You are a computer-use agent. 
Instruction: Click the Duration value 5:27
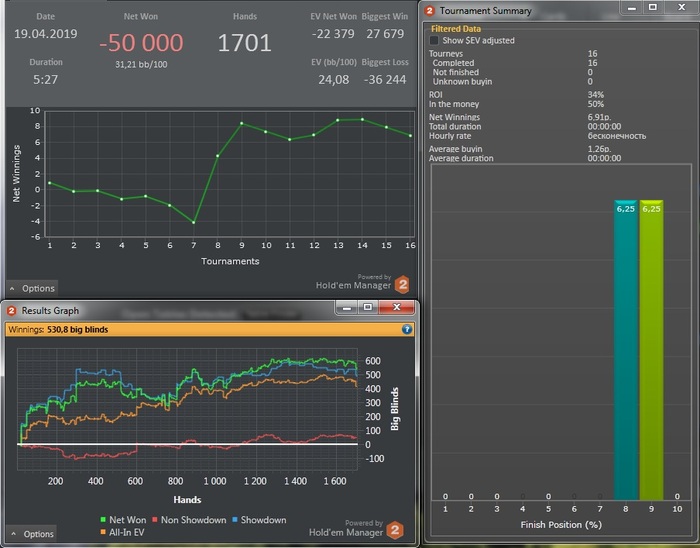point(46,79)
